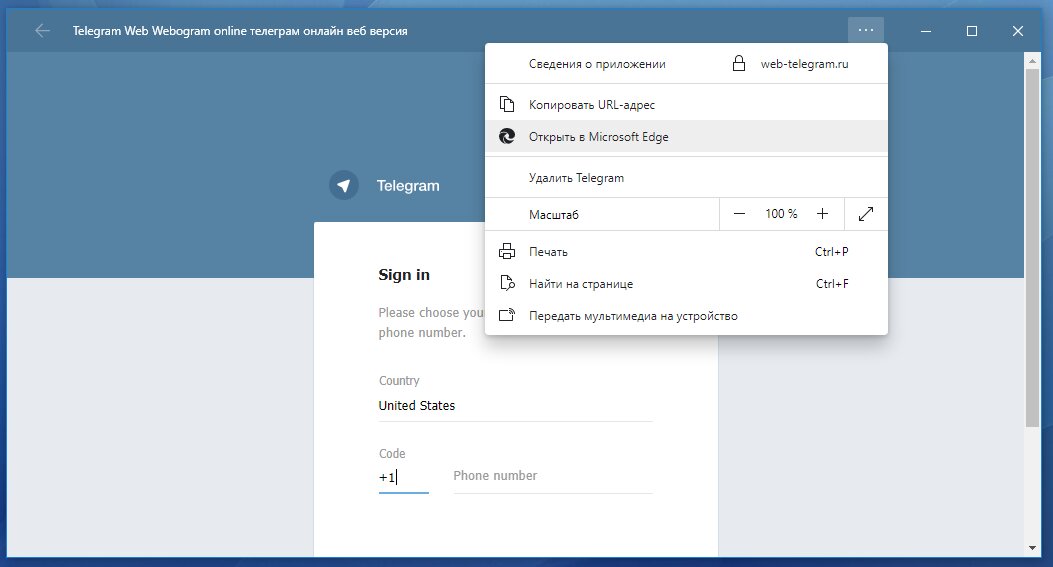
Task: Click the web-telegram.ru site label
Action: point(804,64)
